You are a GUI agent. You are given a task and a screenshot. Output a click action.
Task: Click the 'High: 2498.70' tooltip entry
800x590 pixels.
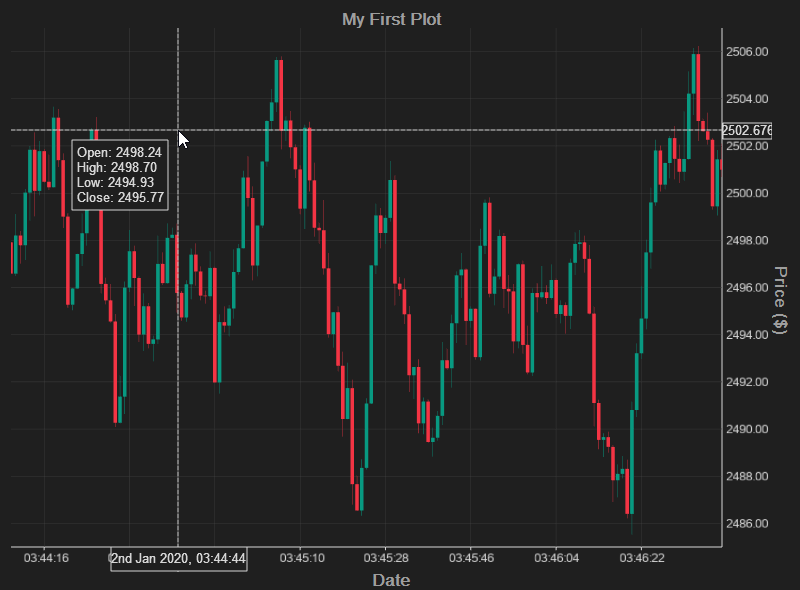(x=118, y=168)
